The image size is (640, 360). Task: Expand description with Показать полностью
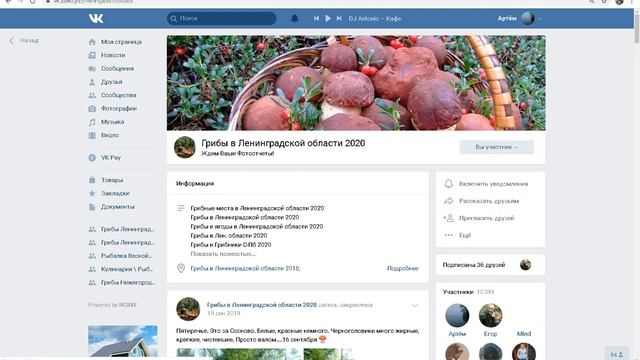(x=223, y=254)
